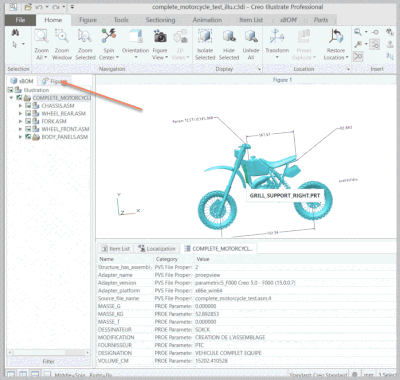Image resolution: width=400 pixels, height=380 pixels.
Task: Click the Restore Location icon
Action: (336, 36)
